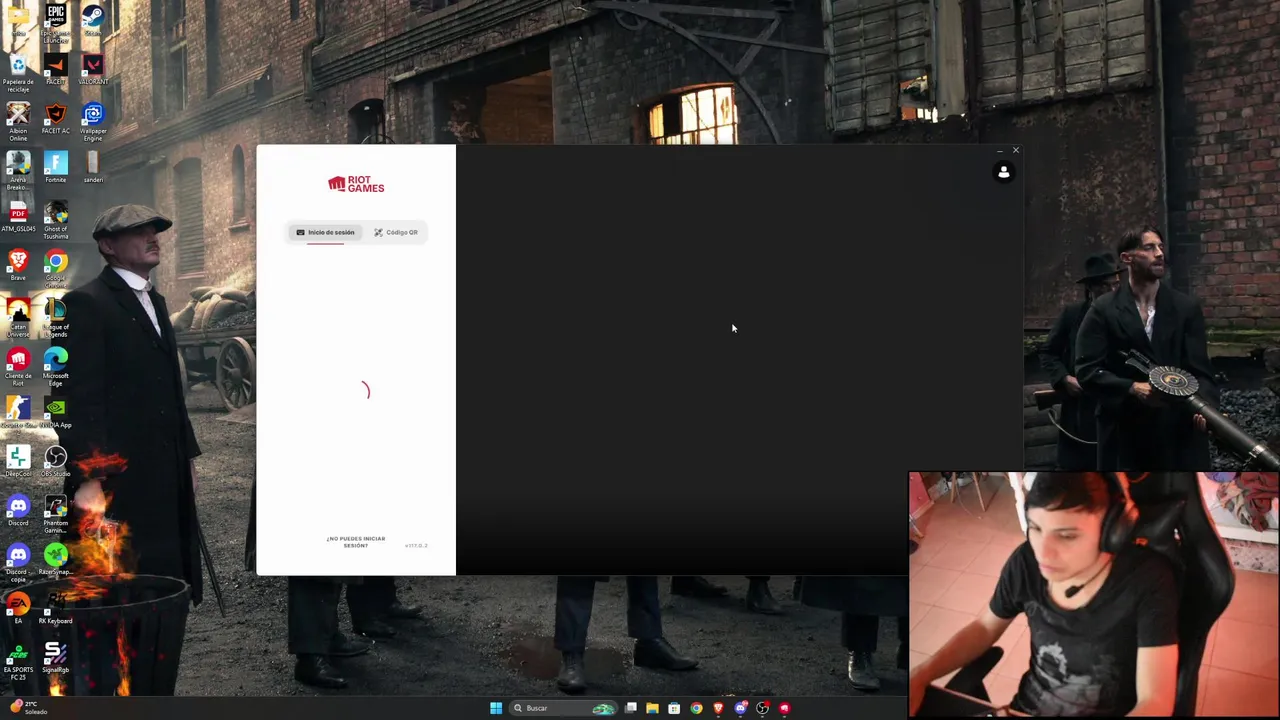
Task: Minimize the Riot Client window
Action: [x=999, y=151]
